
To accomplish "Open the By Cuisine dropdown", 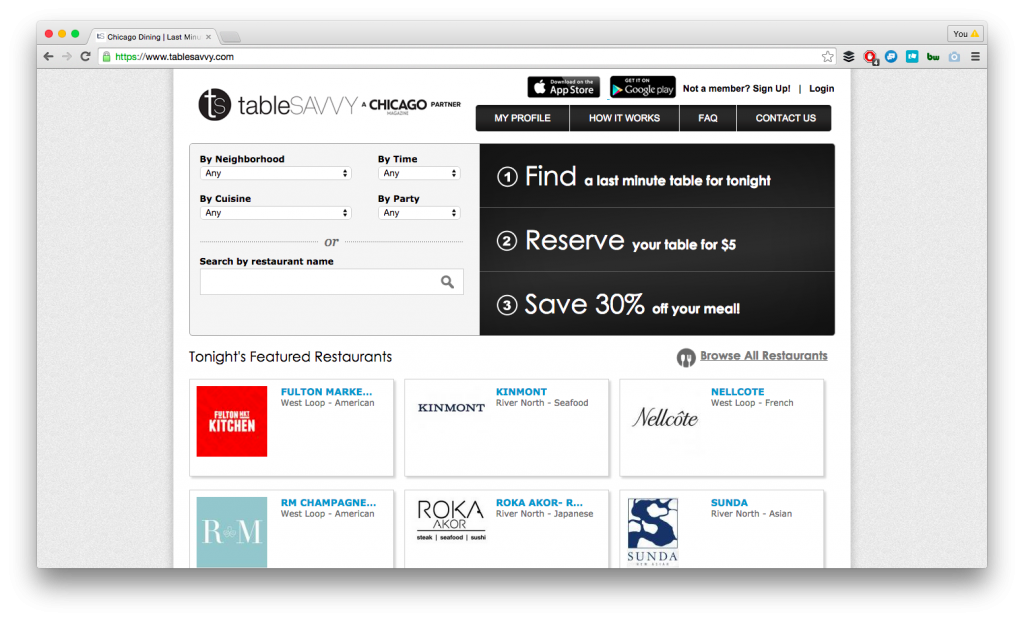I will (276, 213).
